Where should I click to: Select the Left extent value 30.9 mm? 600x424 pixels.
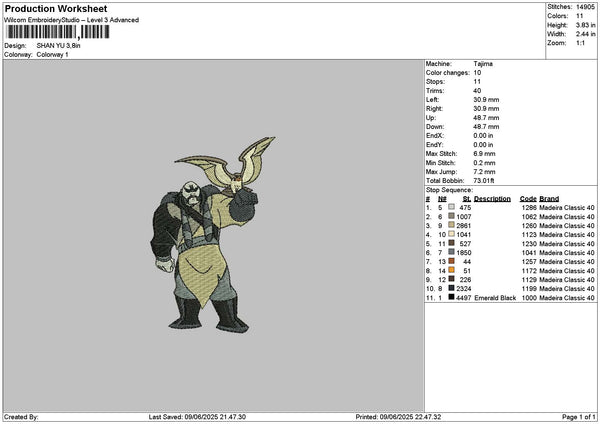(486, 100)
